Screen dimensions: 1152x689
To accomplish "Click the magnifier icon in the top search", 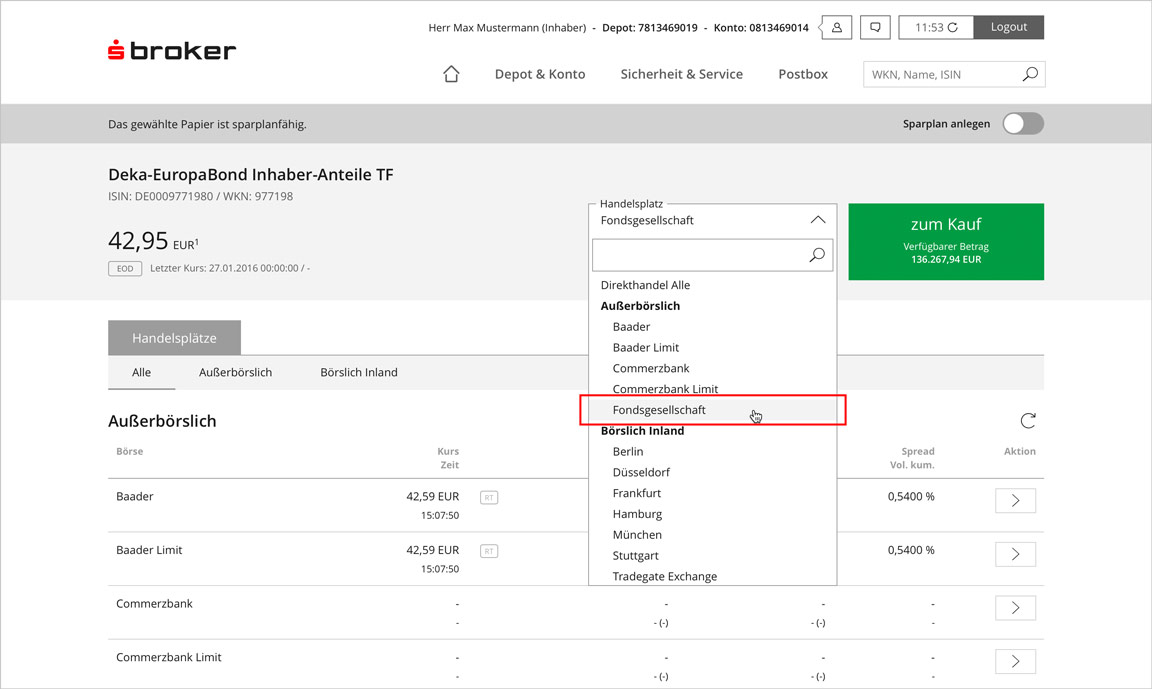I will pyautogui.click(x=1030, y=74).
